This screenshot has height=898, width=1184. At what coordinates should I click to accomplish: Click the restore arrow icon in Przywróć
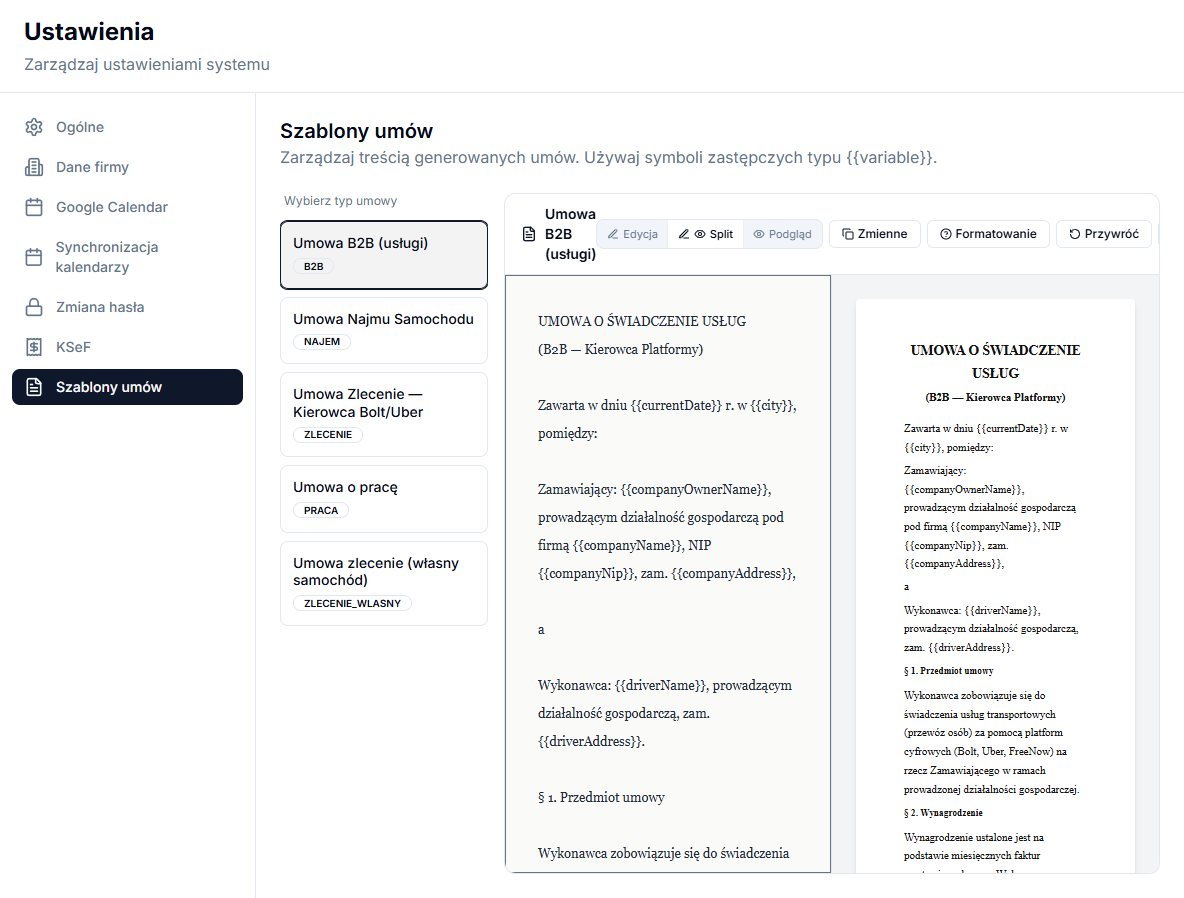coord(1075,234)
